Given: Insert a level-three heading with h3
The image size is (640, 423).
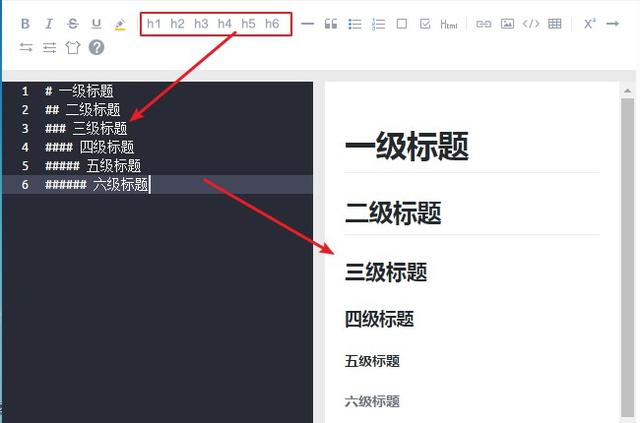Looking at the screenshot, I should pos(201,24).
